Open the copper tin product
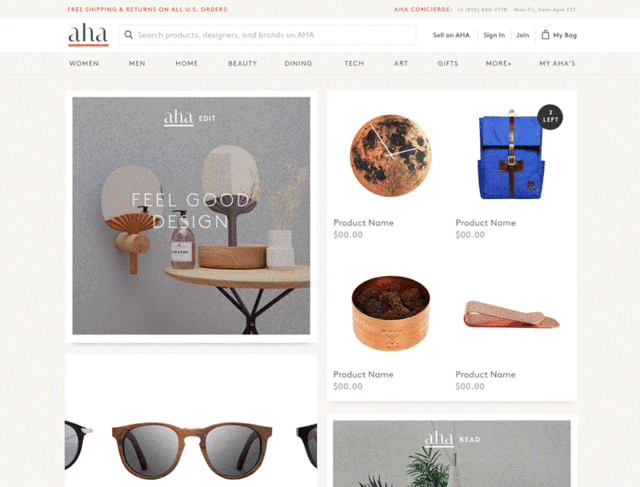 coord(391,313)
